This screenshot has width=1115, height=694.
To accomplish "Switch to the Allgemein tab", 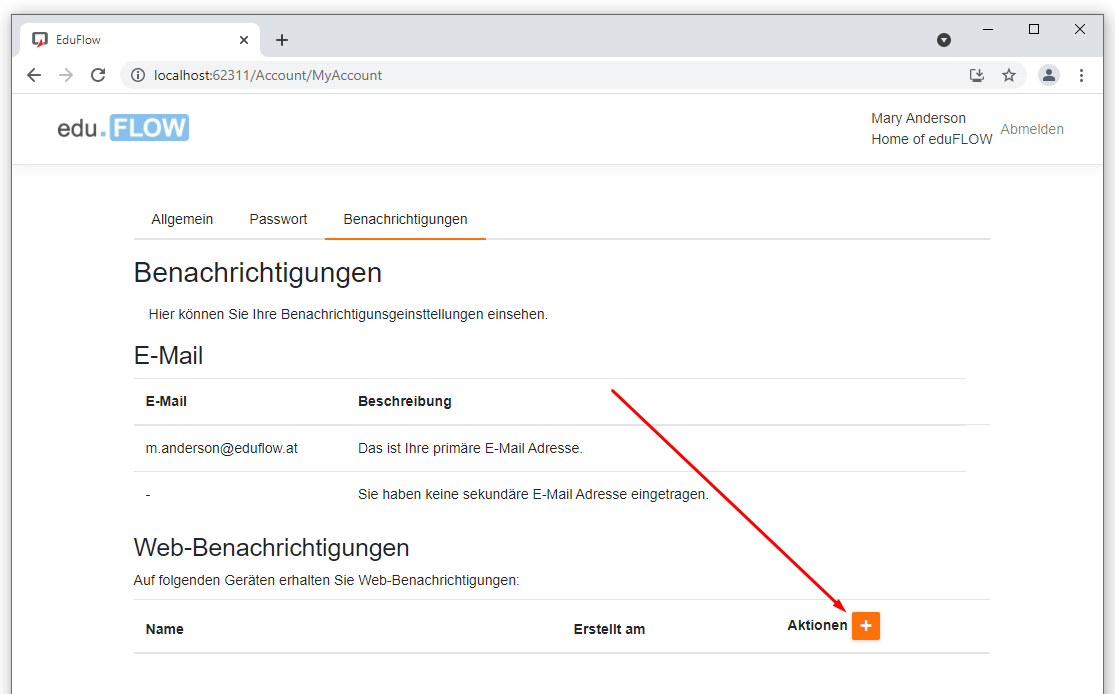I will pos(182,219).
